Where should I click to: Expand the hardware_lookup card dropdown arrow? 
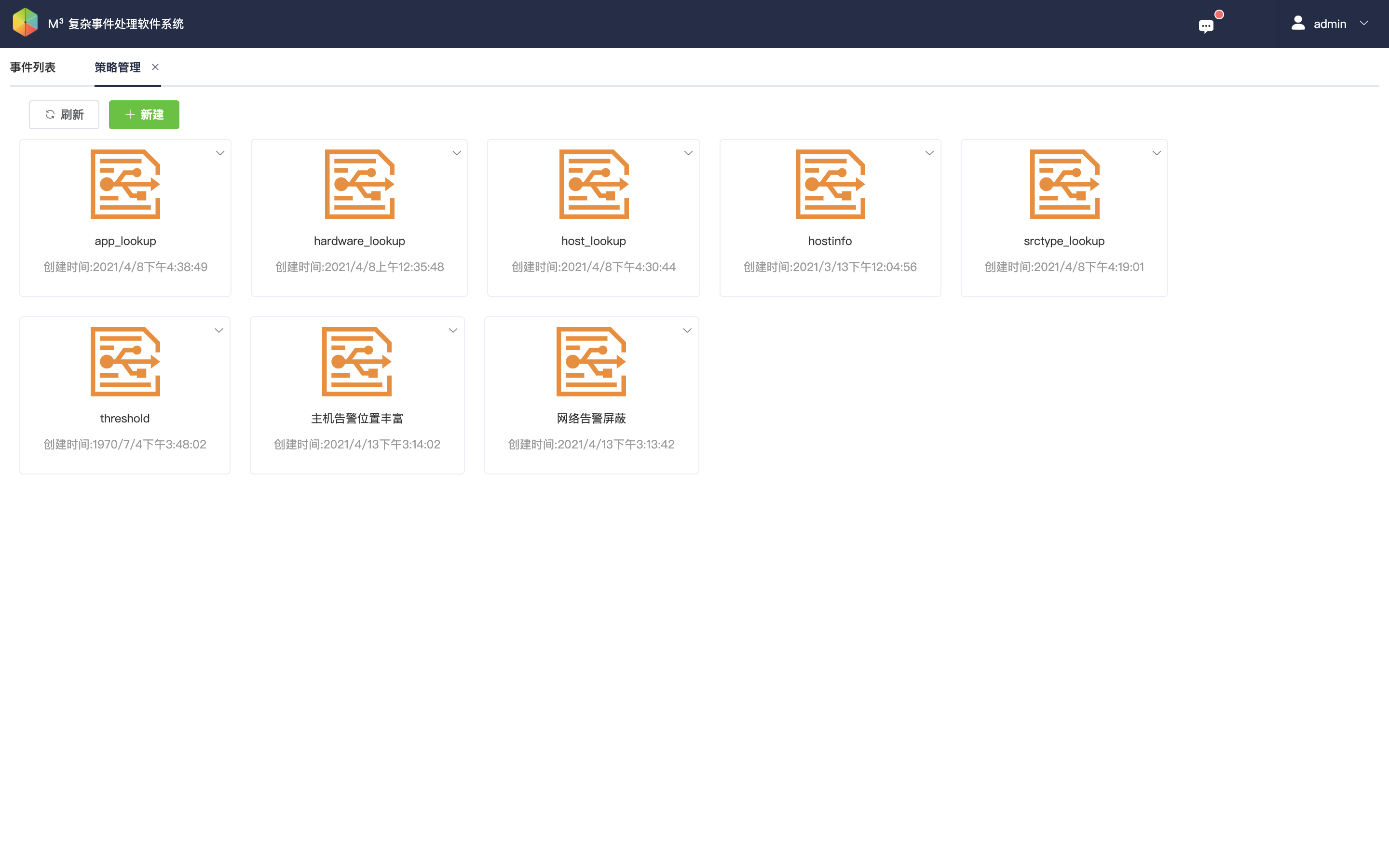[x=456, y=153]
